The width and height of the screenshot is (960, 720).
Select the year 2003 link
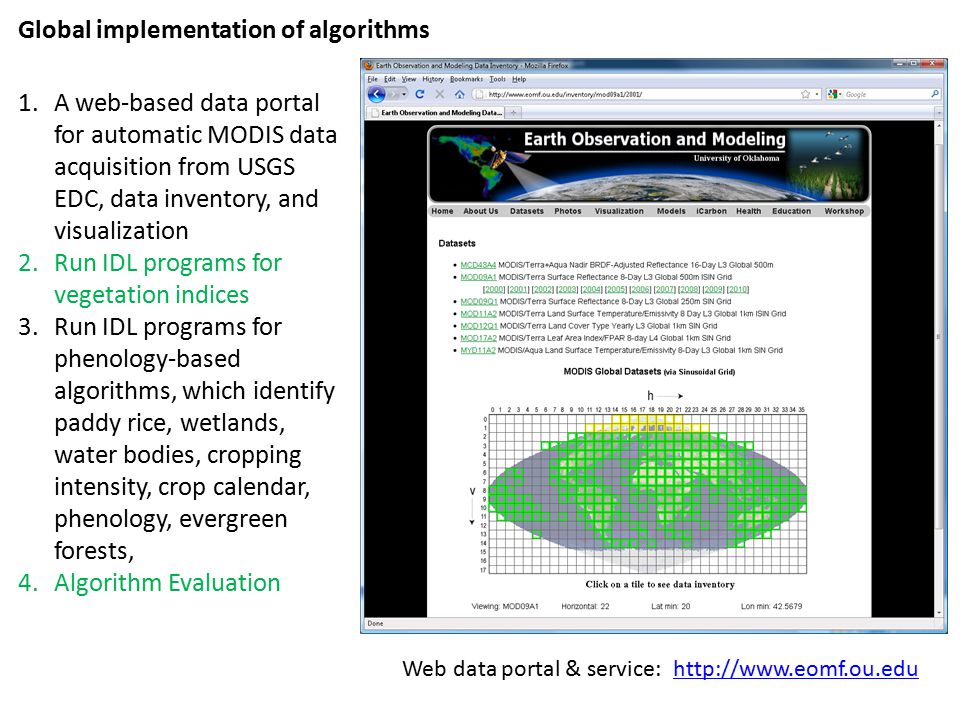567,290
